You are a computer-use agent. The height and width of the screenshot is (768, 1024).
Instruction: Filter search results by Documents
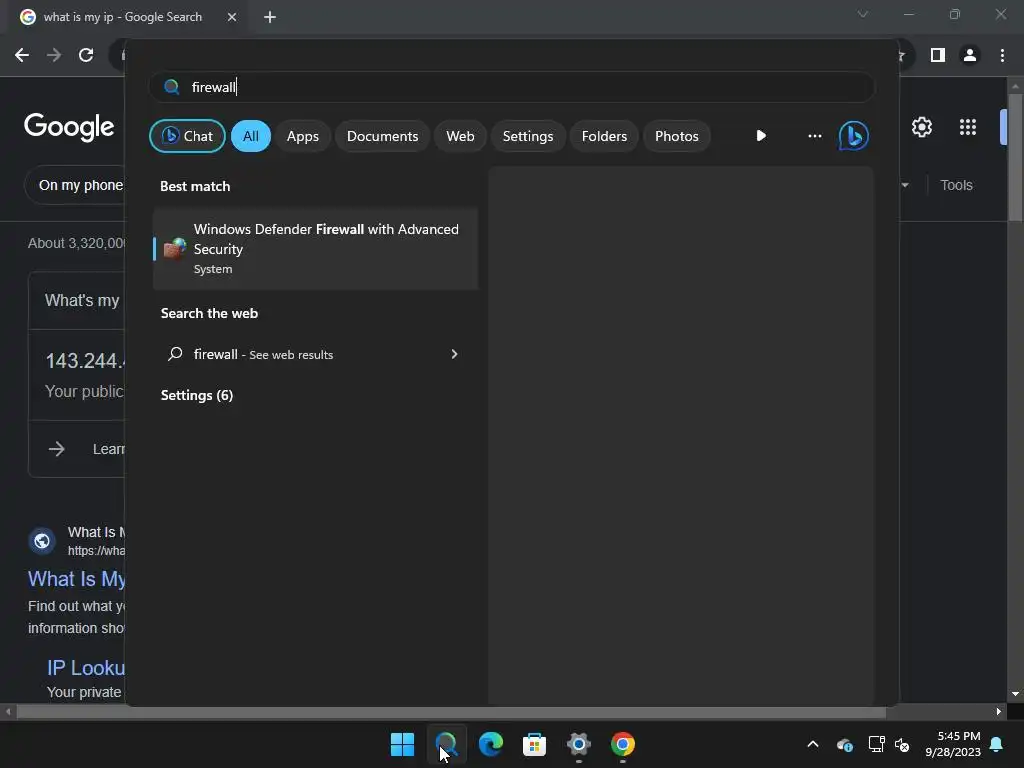click(x=382, y=136)
